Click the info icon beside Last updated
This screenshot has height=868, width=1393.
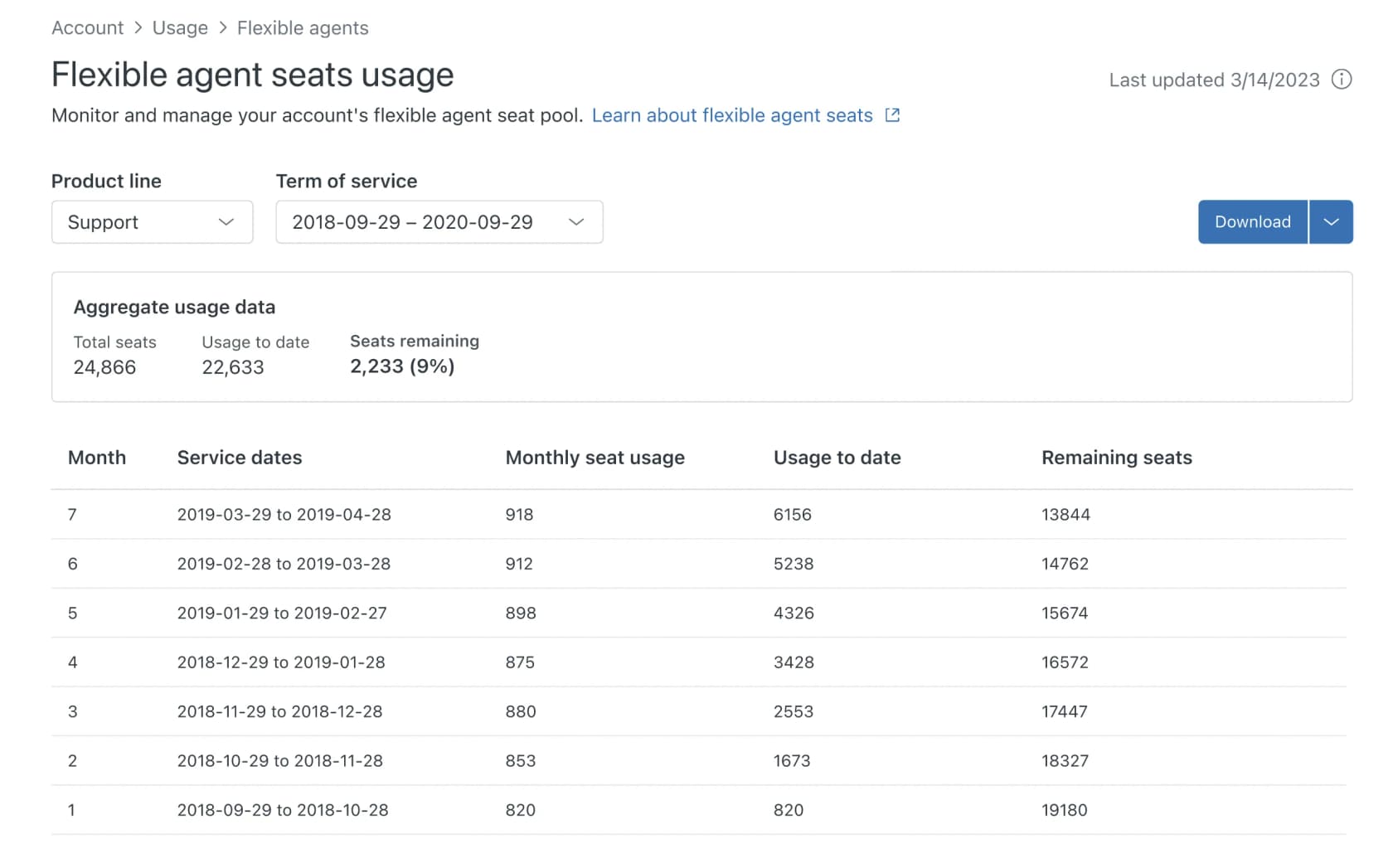(1341, 80)
